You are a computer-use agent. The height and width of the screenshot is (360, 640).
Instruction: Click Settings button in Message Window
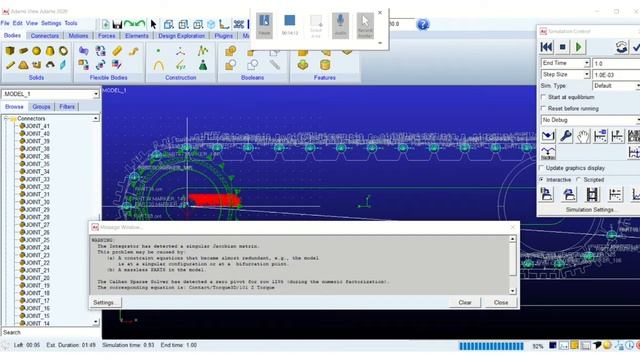click(104, 303)
